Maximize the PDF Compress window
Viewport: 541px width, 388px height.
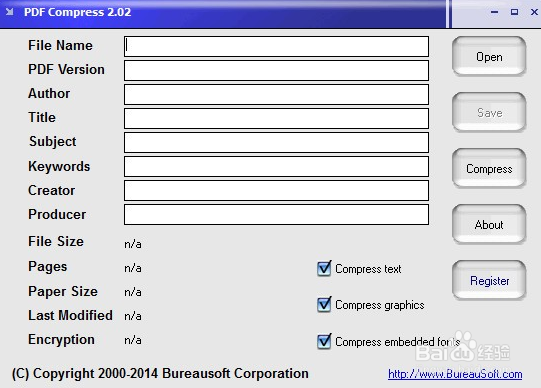pos(514,12)
